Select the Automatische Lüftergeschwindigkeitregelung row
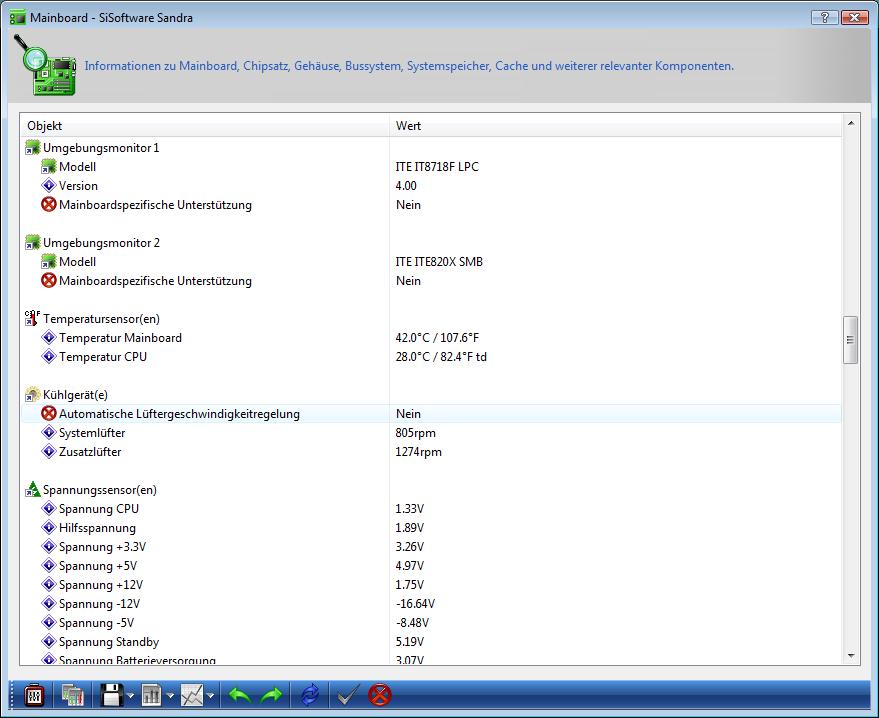Screen dimensions: 879x718 pos(431,414)
